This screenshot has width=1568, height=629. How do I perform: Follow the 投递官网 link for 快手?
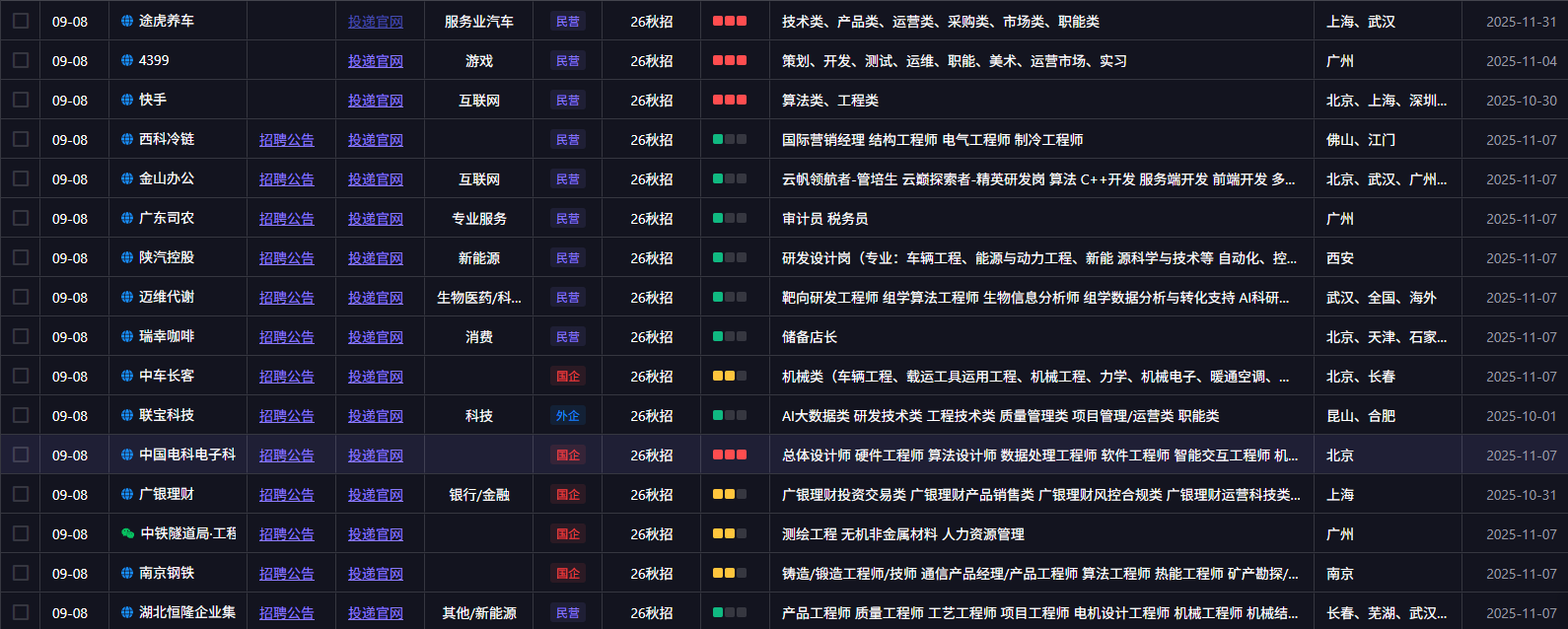point(376,101)
